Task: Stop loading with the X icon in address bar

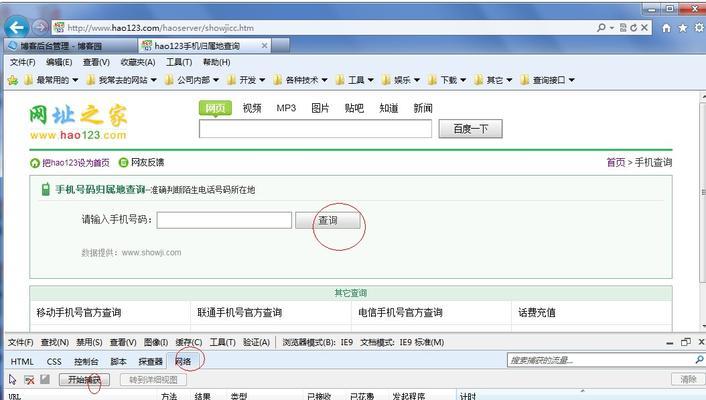Action: point(644,27)
